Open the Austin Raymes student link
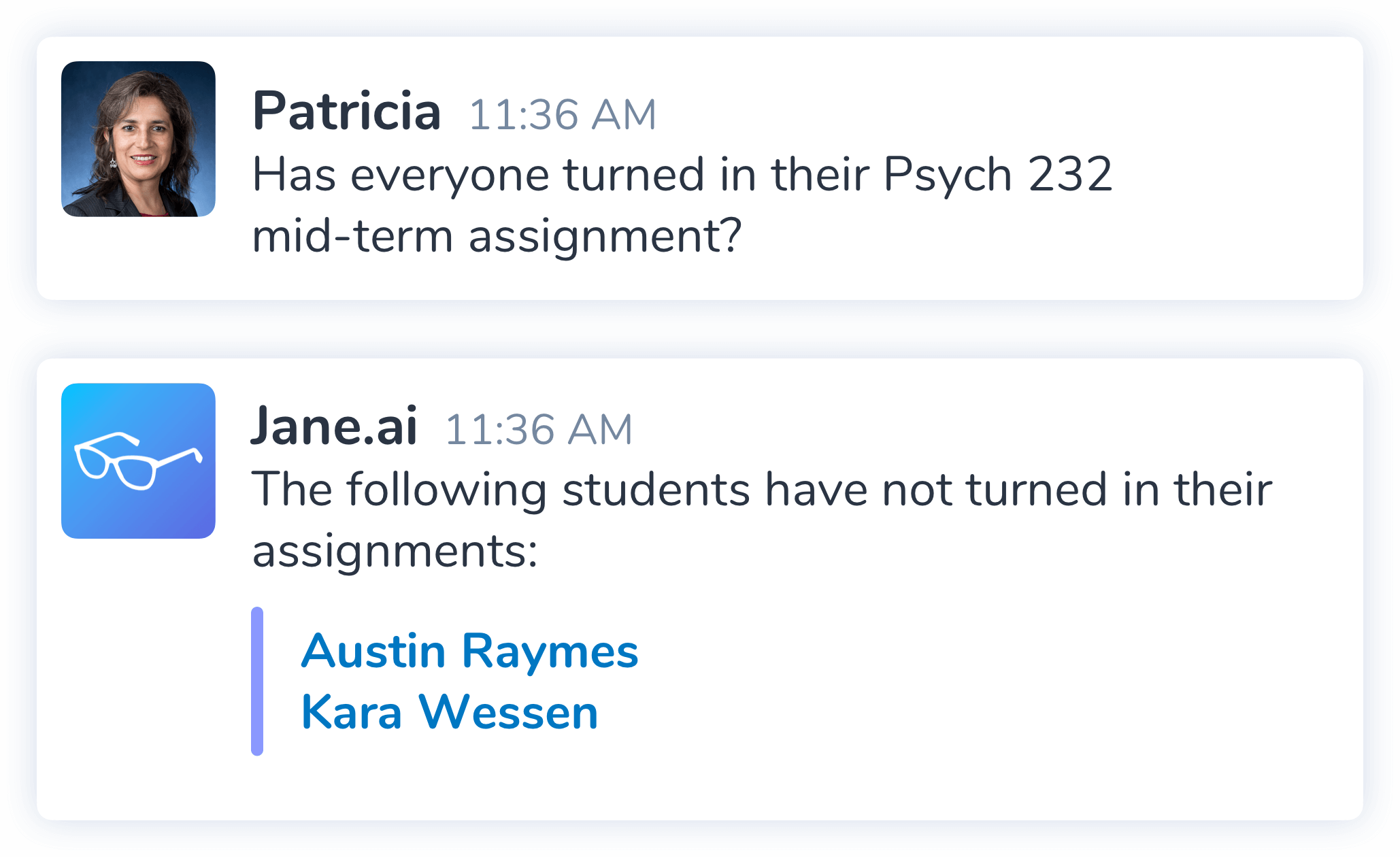Viewport: 1400px width, 857px height. [x=469, y=651]
